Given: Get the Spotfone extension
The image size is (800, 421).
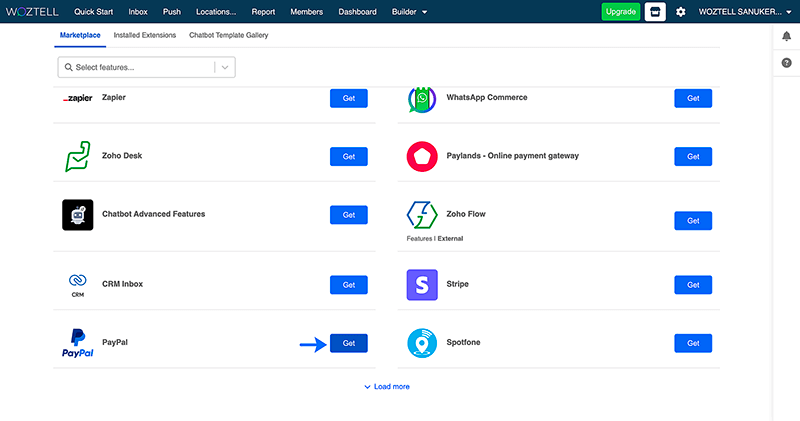Looking at the screenshot, I should 693,343.
